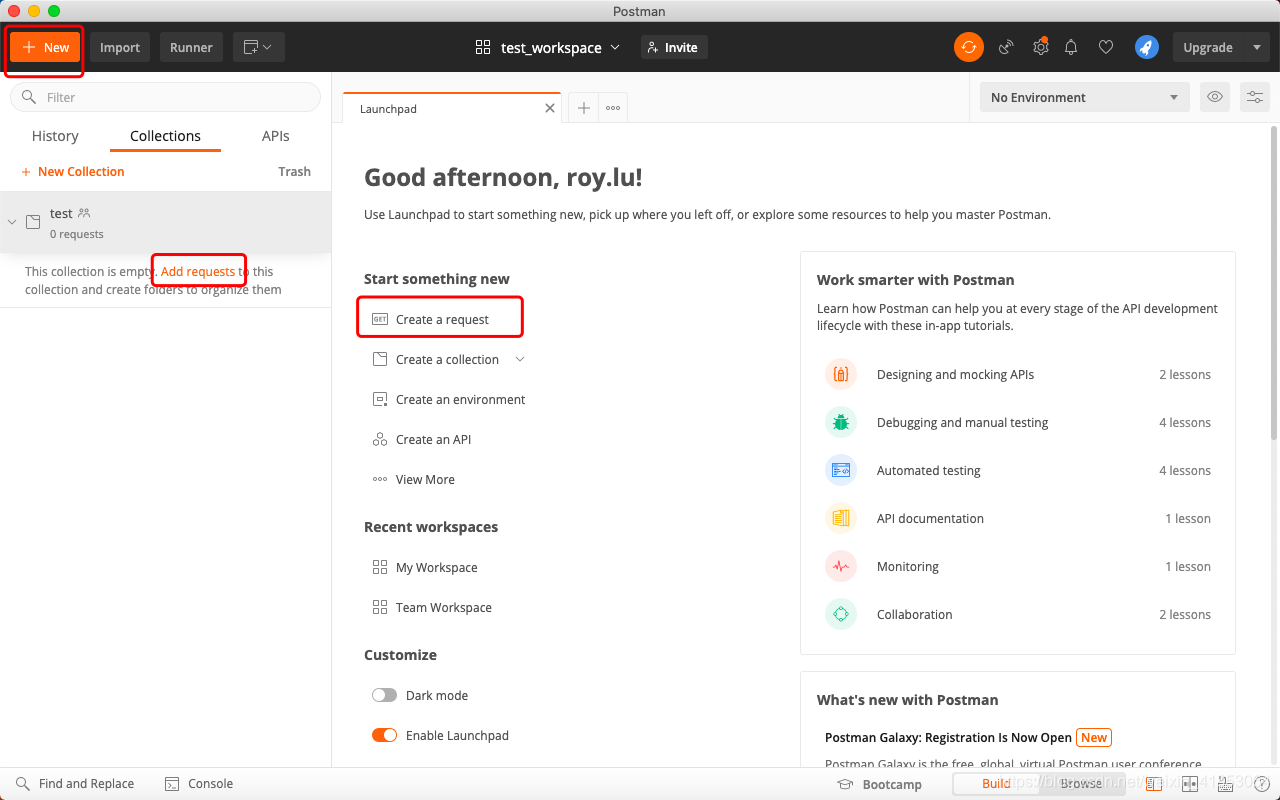This screenshot has height=800, width=1280.
Task: Switch to Browse mode
Action: click(x=1081, y=784)
